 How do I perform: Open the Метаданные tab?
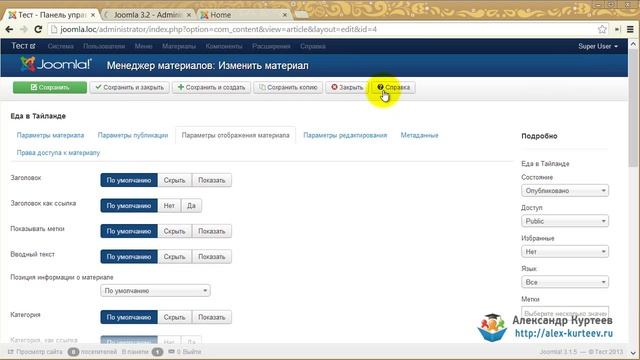[419, 135]
